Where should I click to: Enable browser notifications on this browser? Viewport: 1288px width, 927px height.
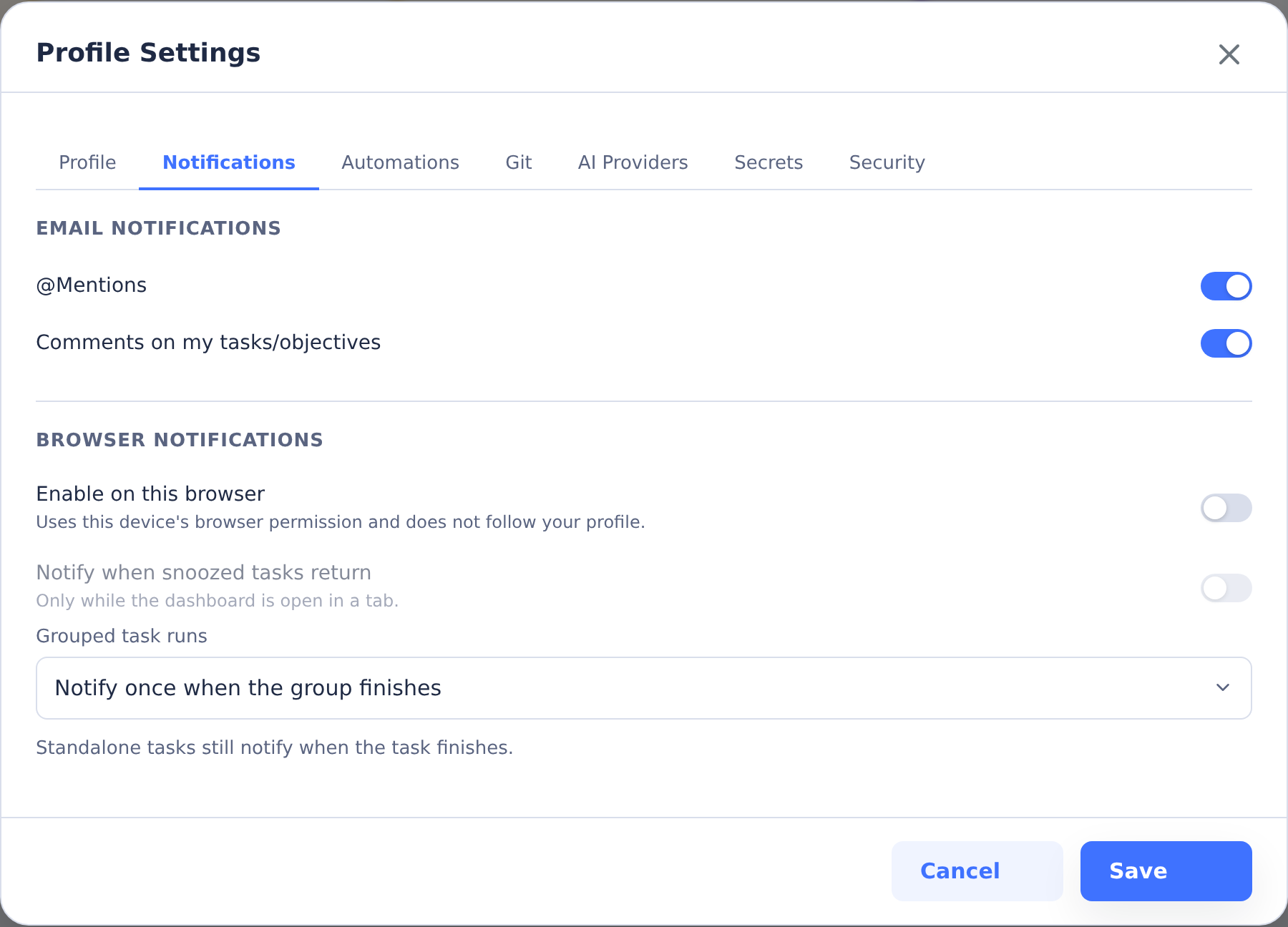[1226, 508]
